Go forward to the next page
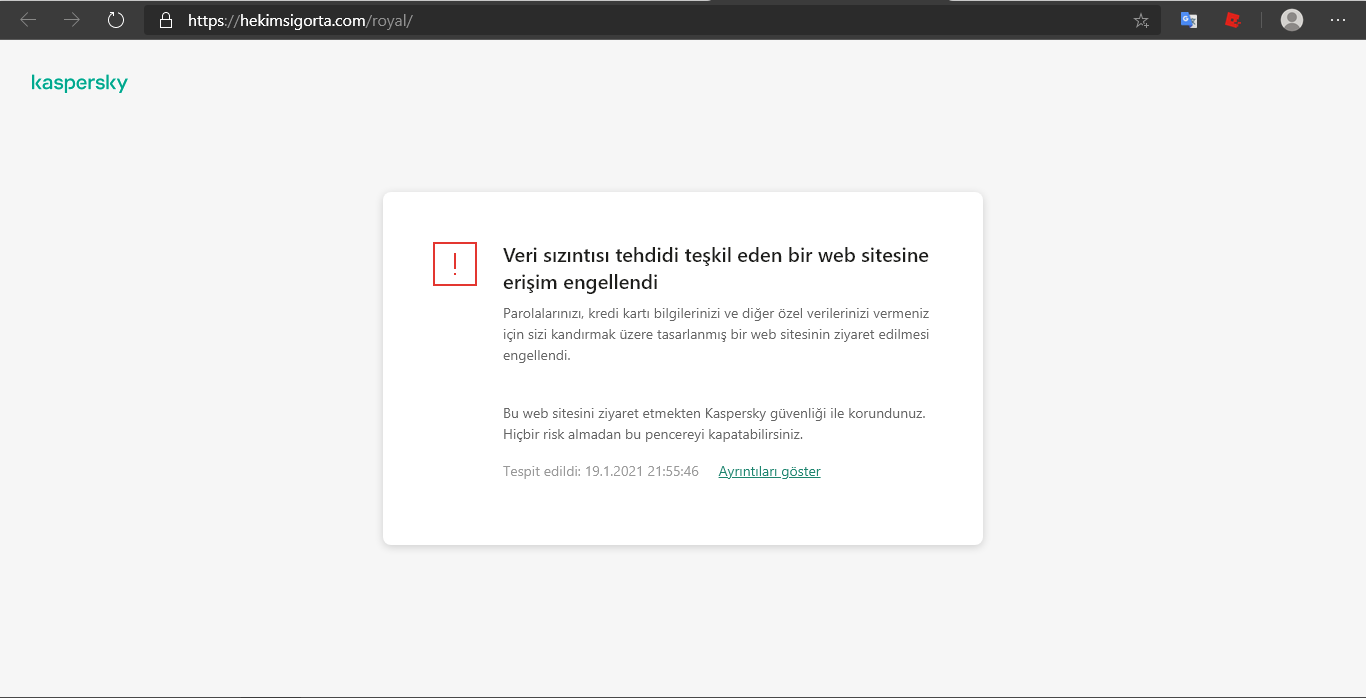The image size is (1366, 698). [x=72, y=20]
